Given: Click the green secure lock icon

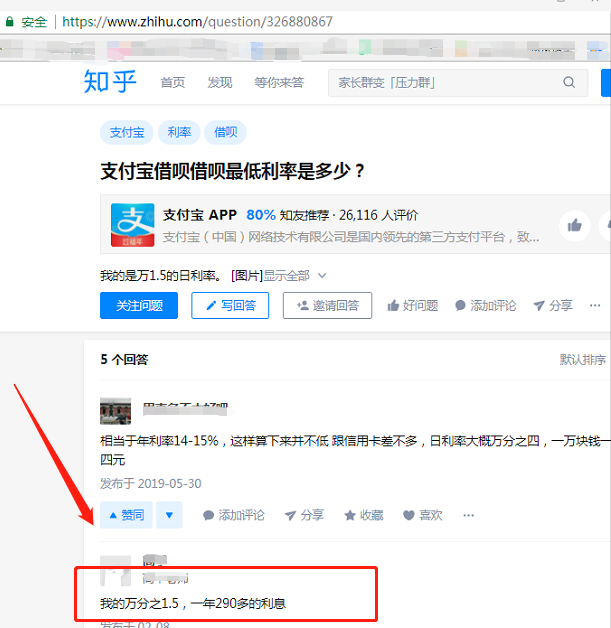Looking at the screenshot, I should pos(10,21).
